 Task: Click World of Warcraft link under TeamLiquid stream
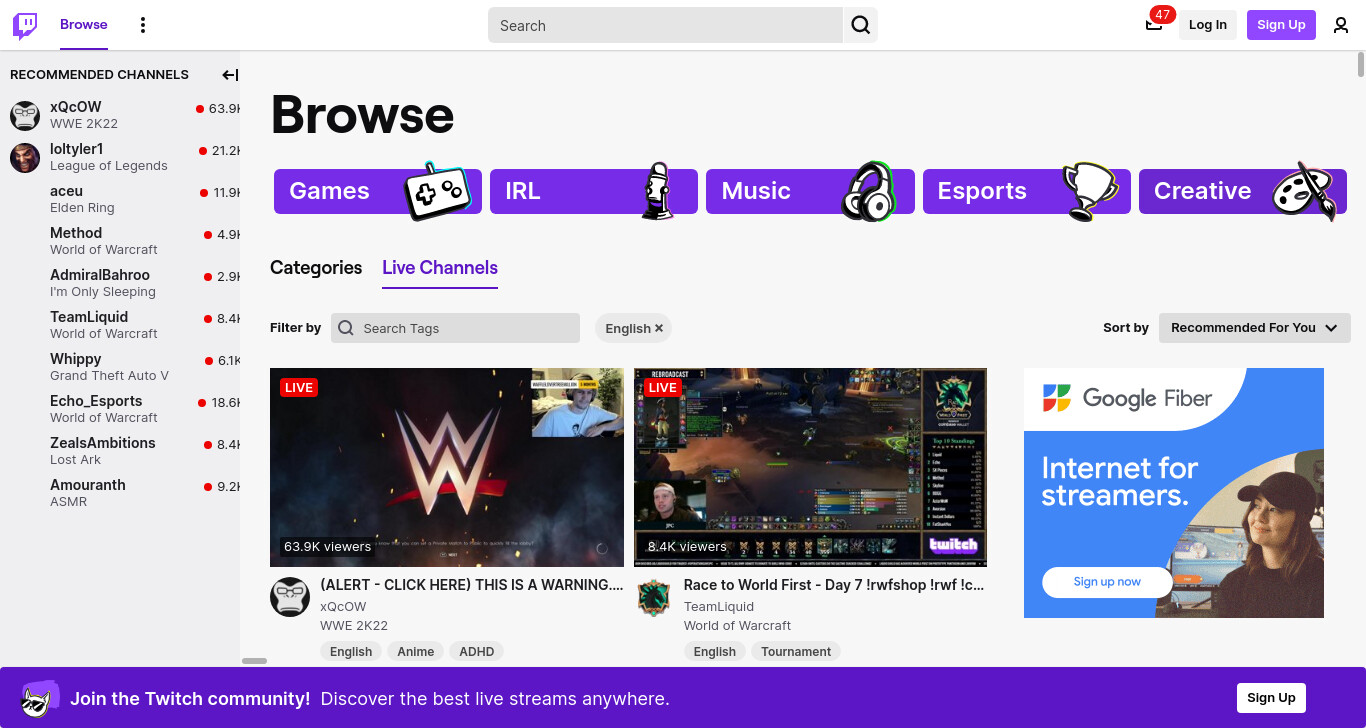[x=737, y=625]
